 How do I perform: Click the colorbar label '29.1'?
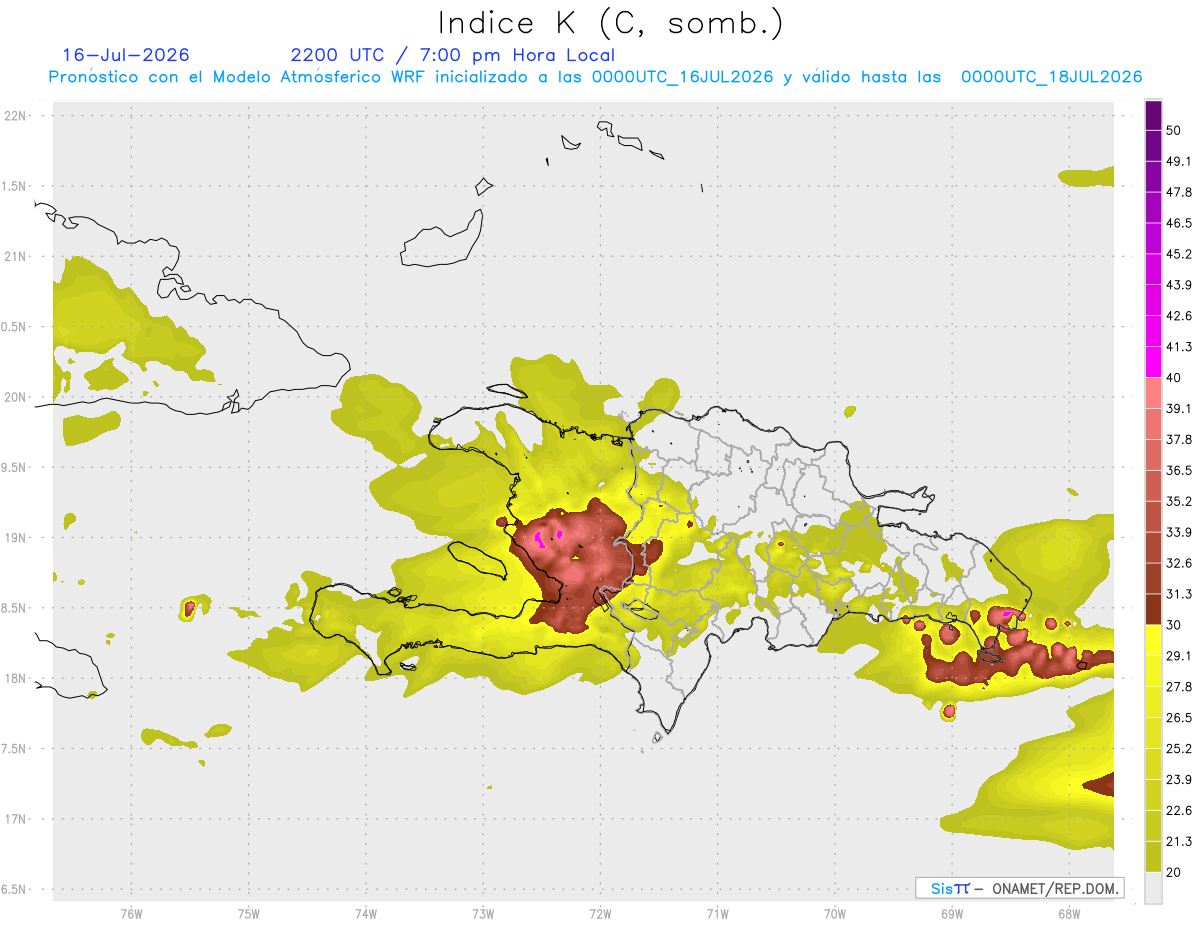(1178, 655)
